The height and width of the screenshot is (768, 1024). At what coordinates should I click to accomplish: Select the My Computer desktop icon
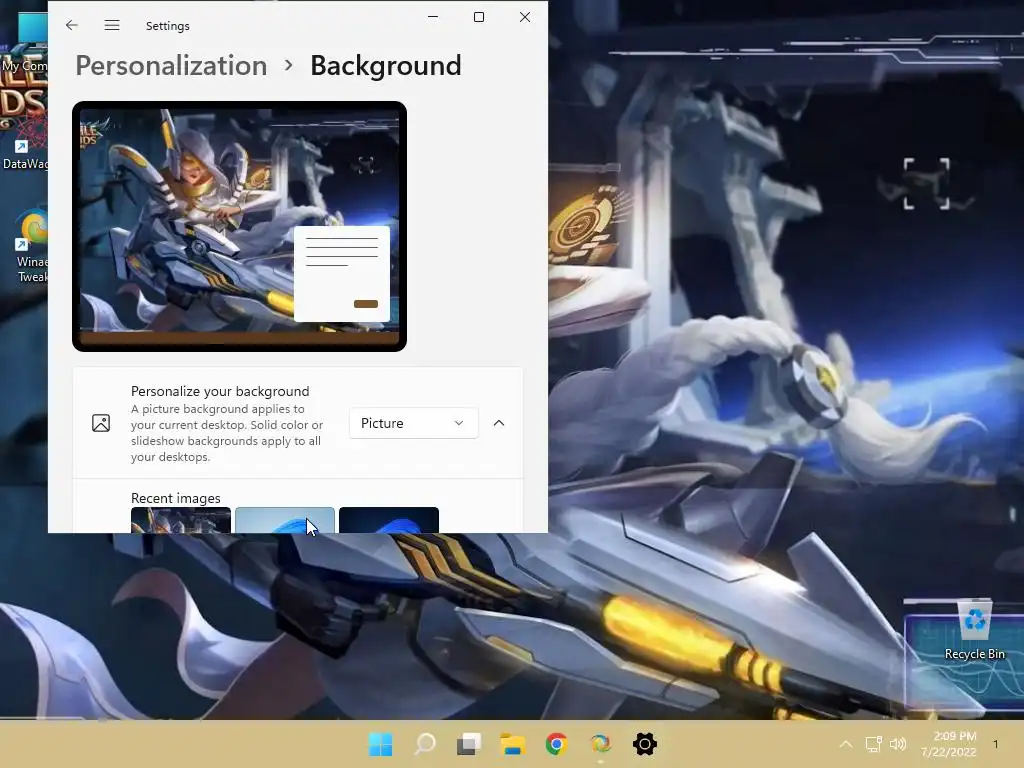pos(24,42)
